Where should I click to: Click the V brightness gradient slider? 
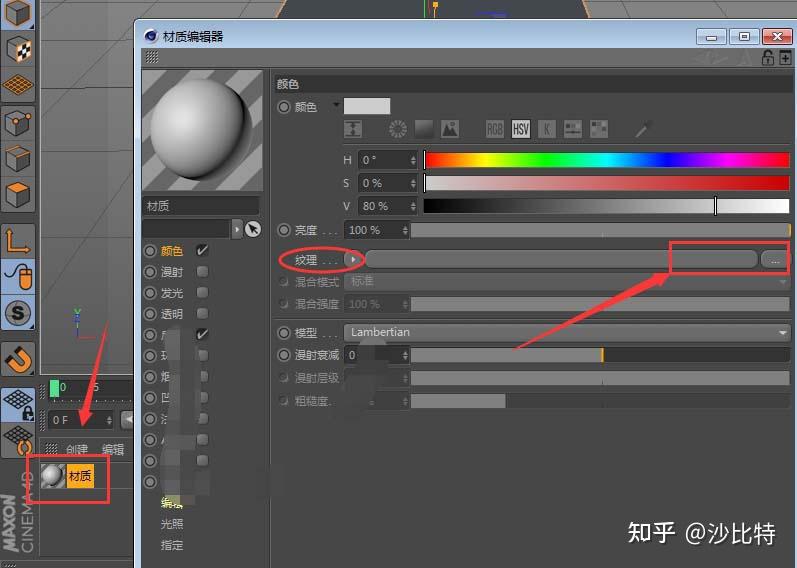[606, 206]
